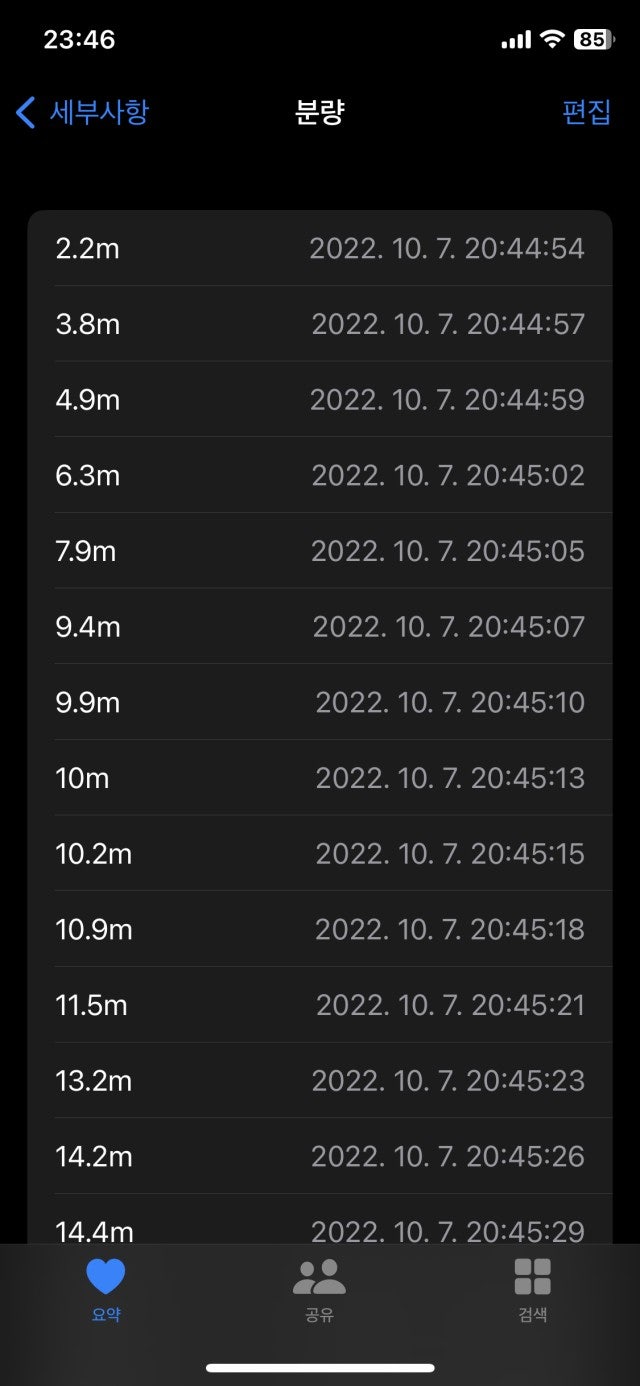
Task: Select the 2.2m record entry
Action: click(320, 248)
